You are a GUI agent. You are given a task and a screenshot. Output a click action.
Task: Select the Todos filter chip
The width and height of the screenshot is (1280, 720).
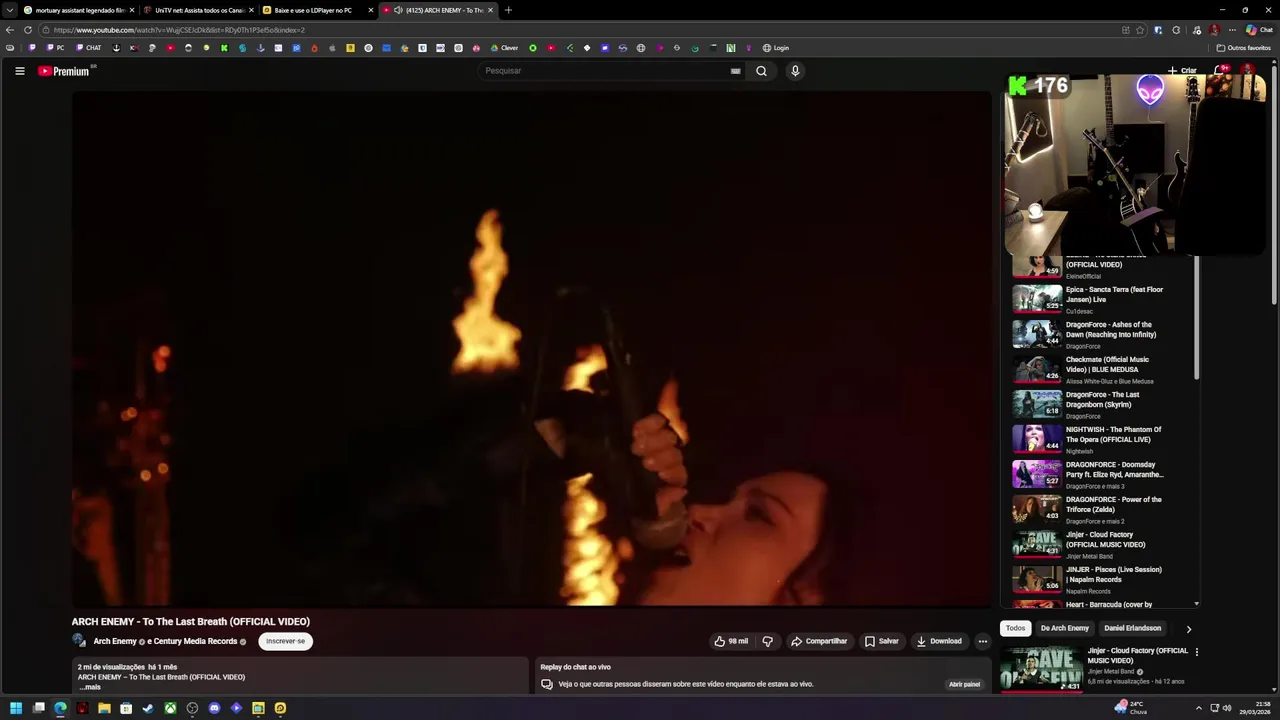tap(1016, 628)
